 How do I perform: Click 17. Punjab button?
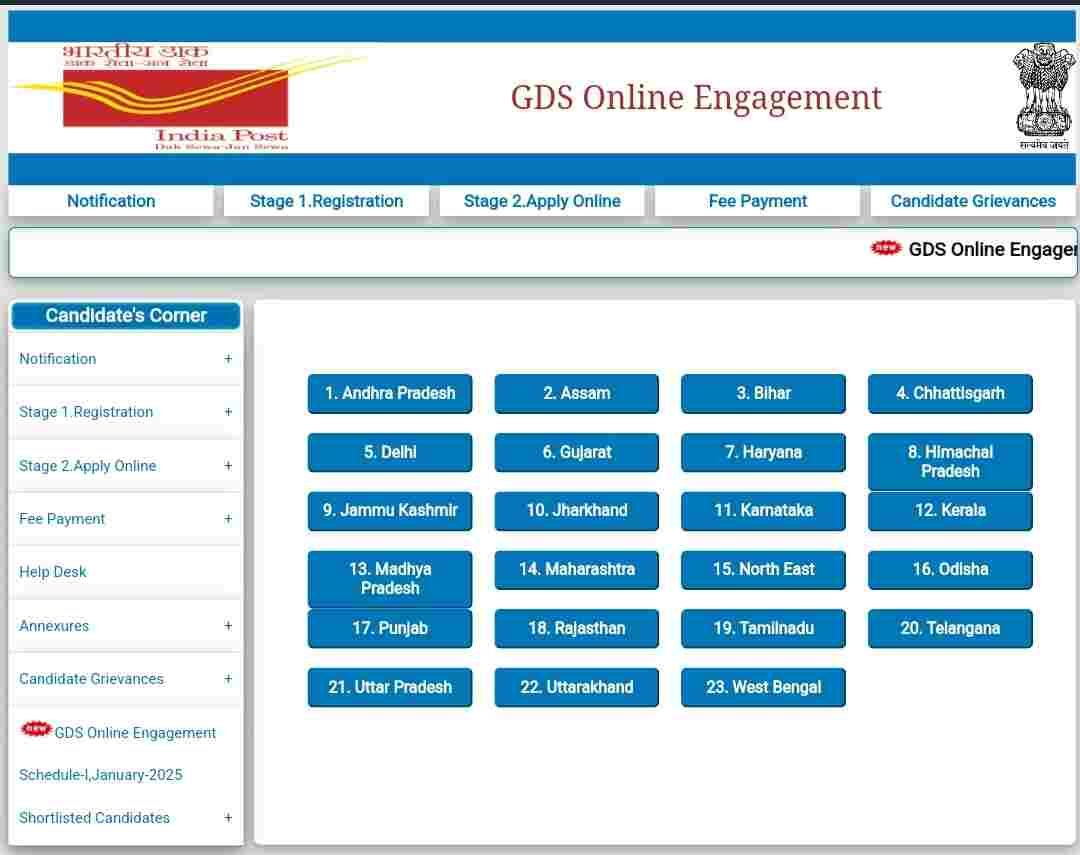tap(390, 628)
